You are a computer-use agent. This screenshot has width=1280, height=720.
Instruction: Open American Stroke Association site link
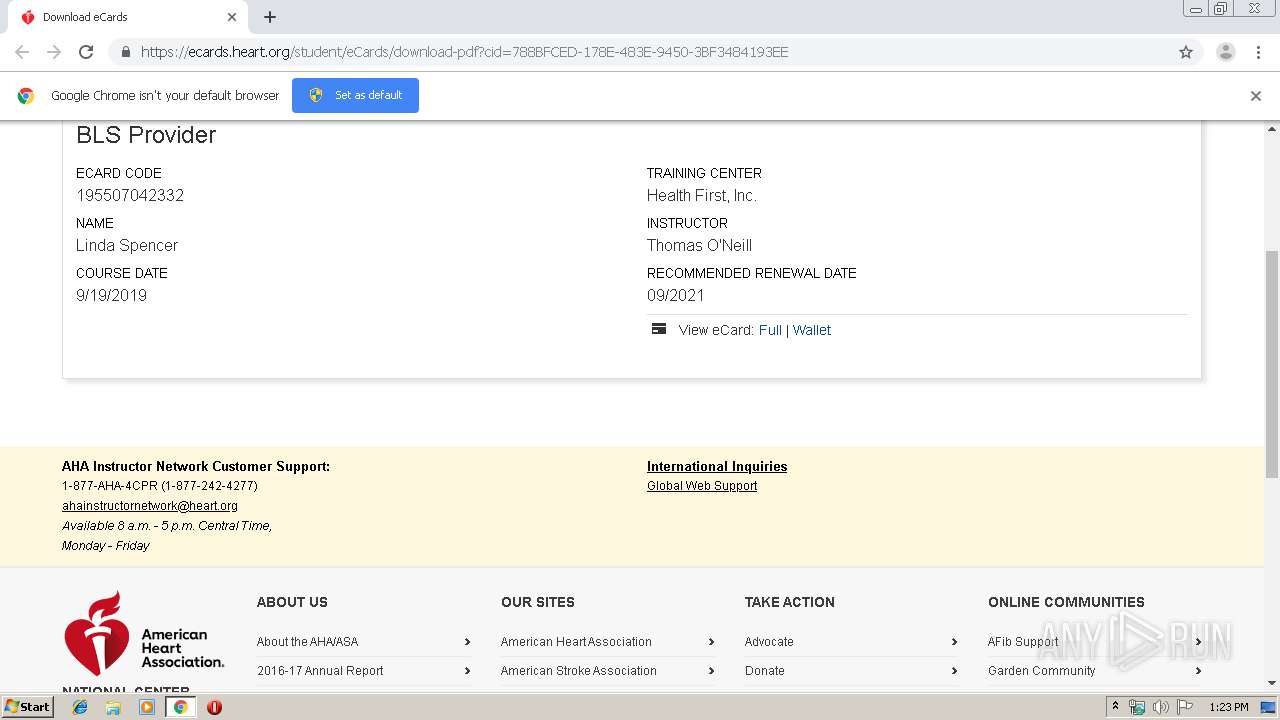579,671
